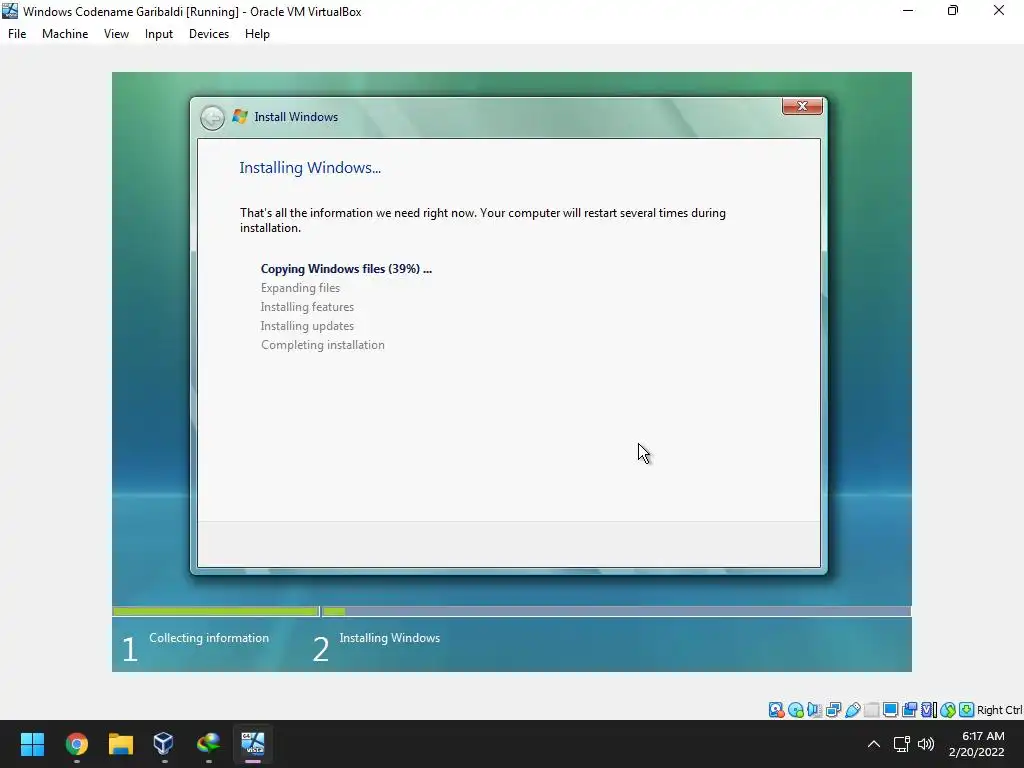The height and width of the screenshot is (768, 1024).
Task: Click the USB devices indicator
Action: tap(852, 710)
